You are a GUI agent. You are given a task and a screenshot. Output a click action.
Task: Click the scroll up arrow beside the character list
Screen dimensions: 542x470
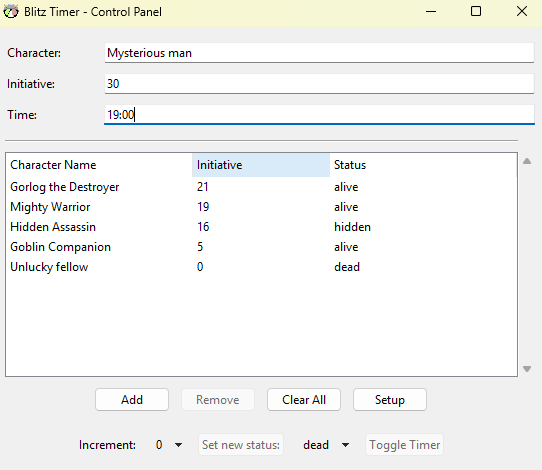click(x=527, y=161)
